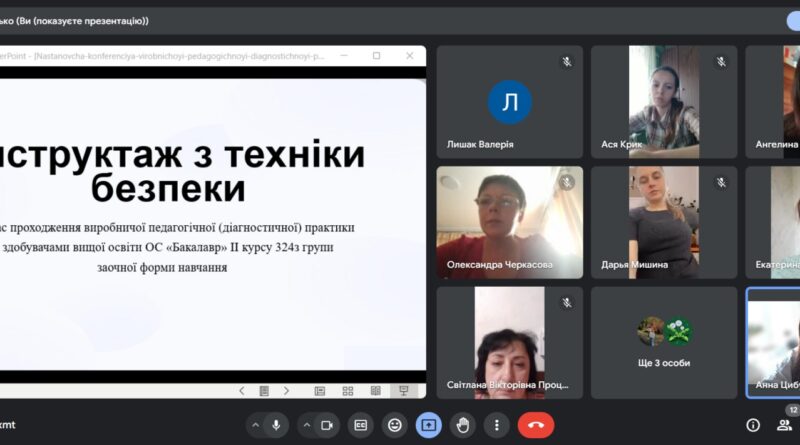The height and width of the screenshot is (445, 800).
Task: Stop presenting with the share screen icon
Action: (429, 425)
